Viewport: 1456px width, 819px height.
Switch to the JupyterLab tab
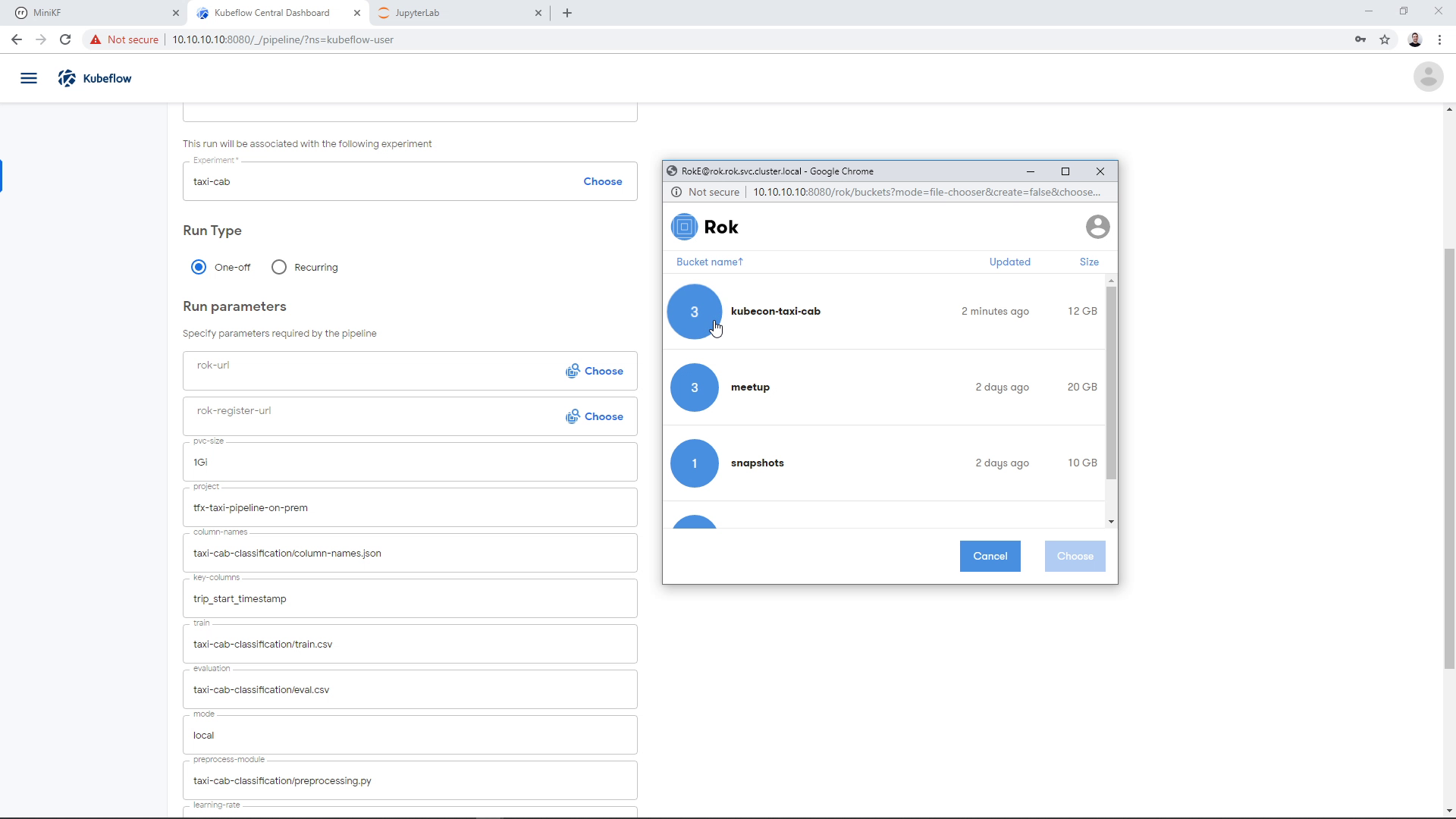[459, 13]
